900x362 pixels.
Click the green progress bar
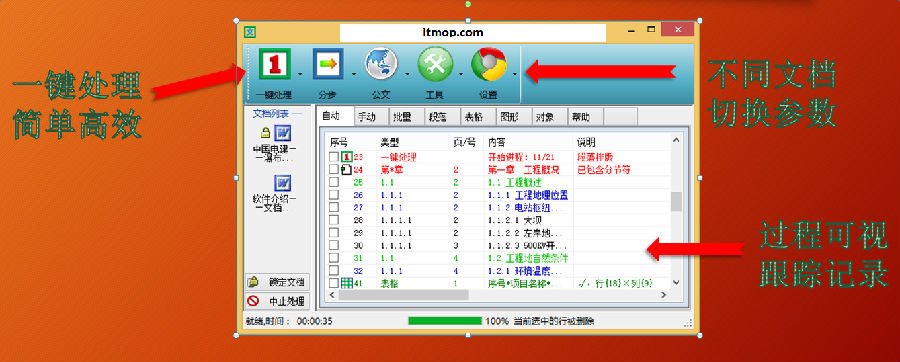[445, 321]
